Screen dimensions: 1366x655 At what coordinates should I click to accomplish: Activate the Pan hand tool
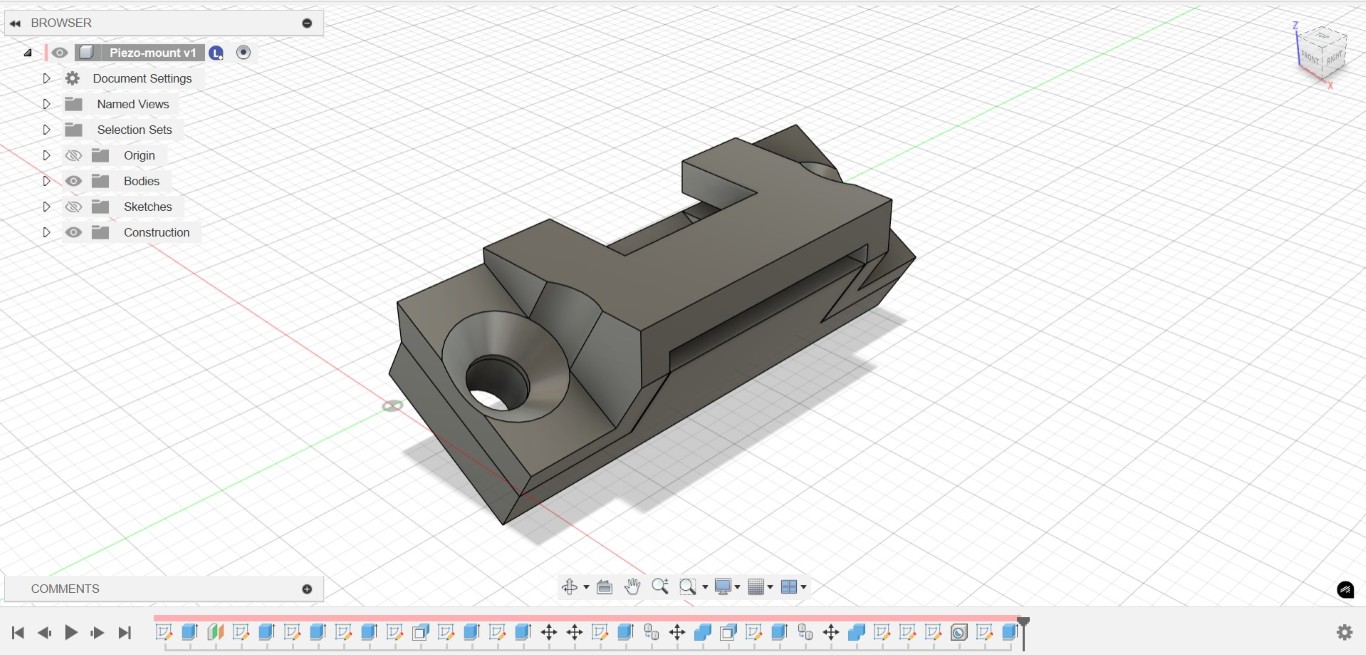pos(632,587)
